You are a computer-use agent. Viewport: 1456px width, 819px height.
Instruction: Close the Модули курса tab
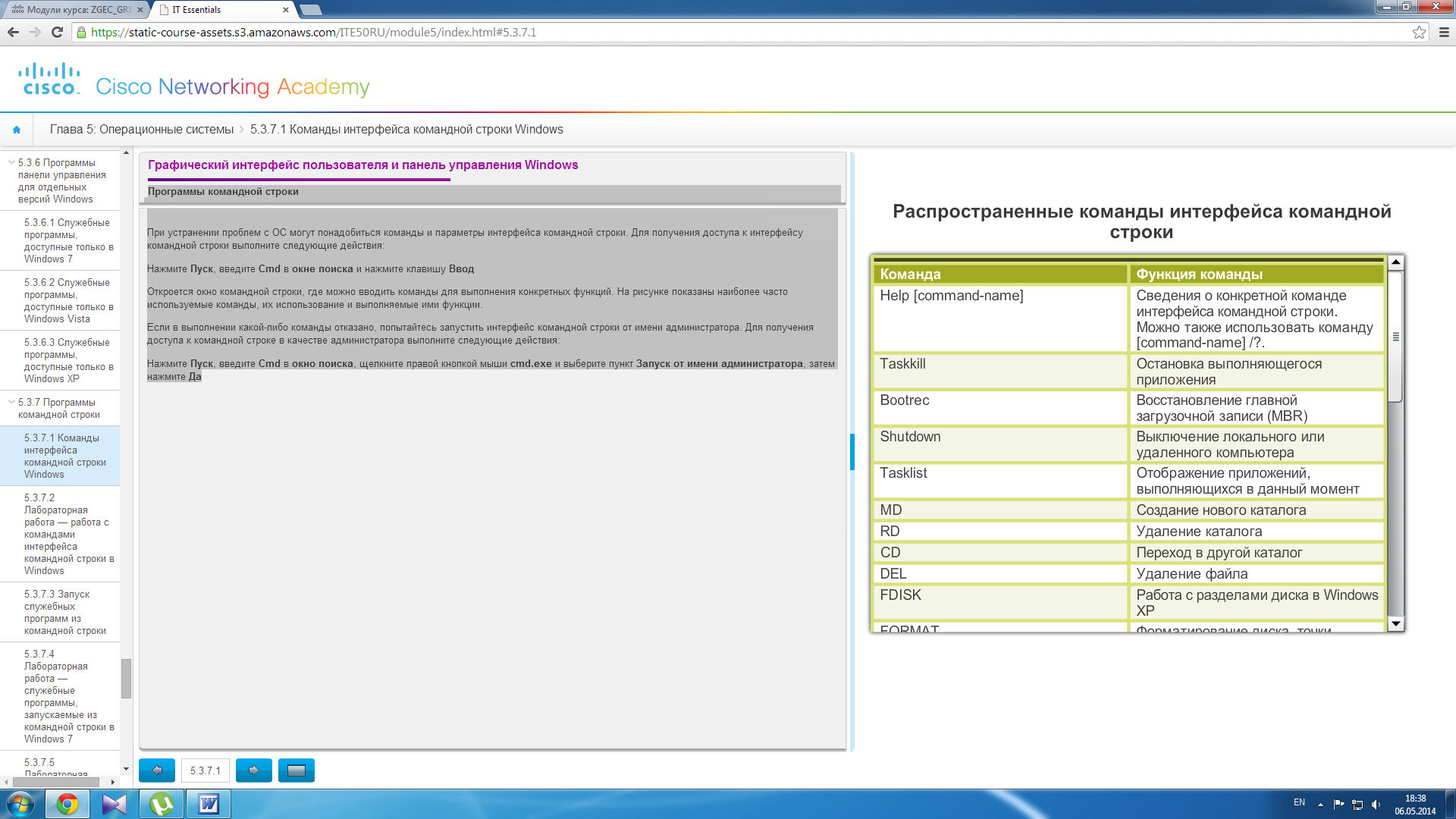coord(140,10)
